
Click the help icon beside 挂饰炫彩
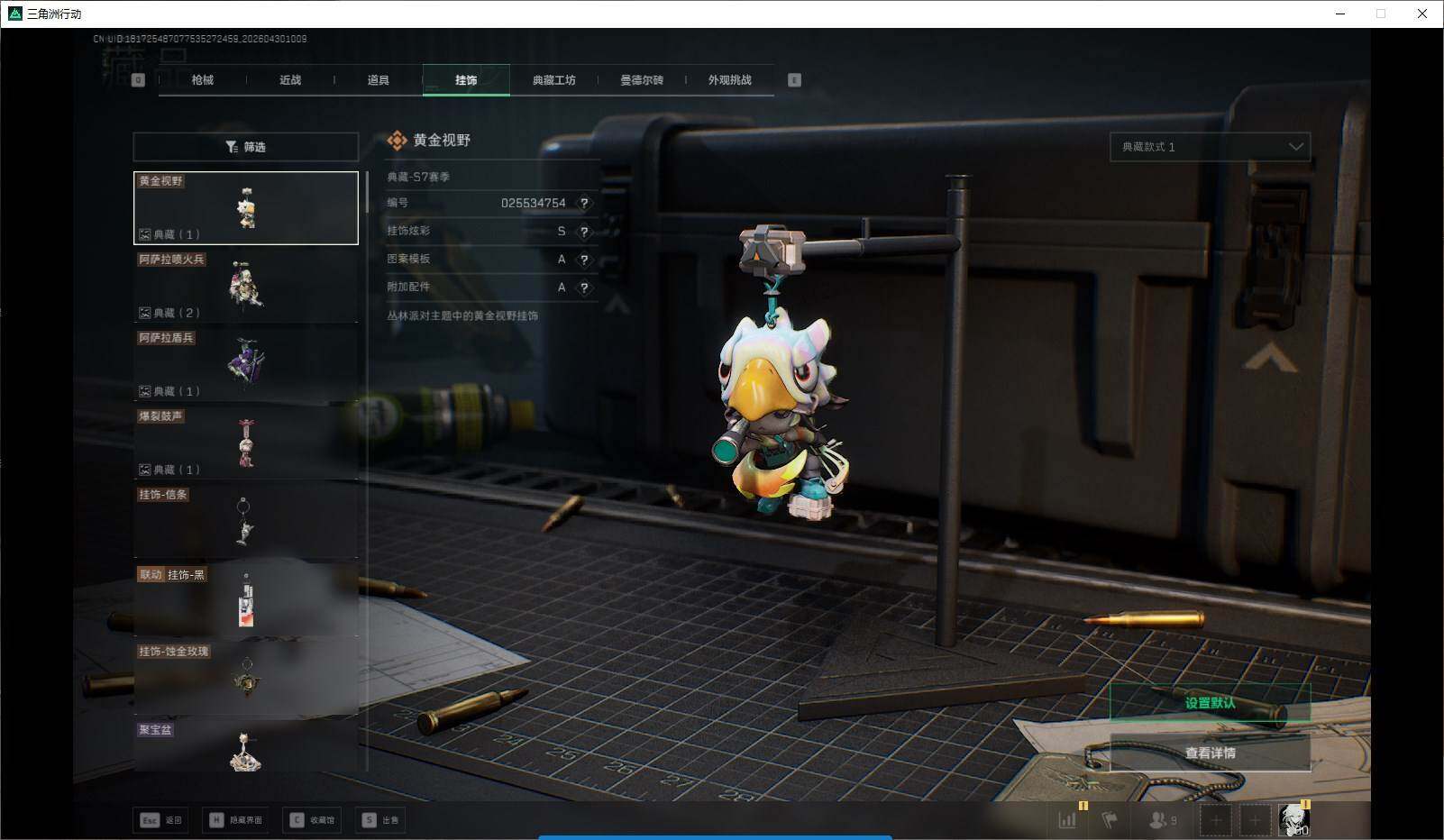584,232
